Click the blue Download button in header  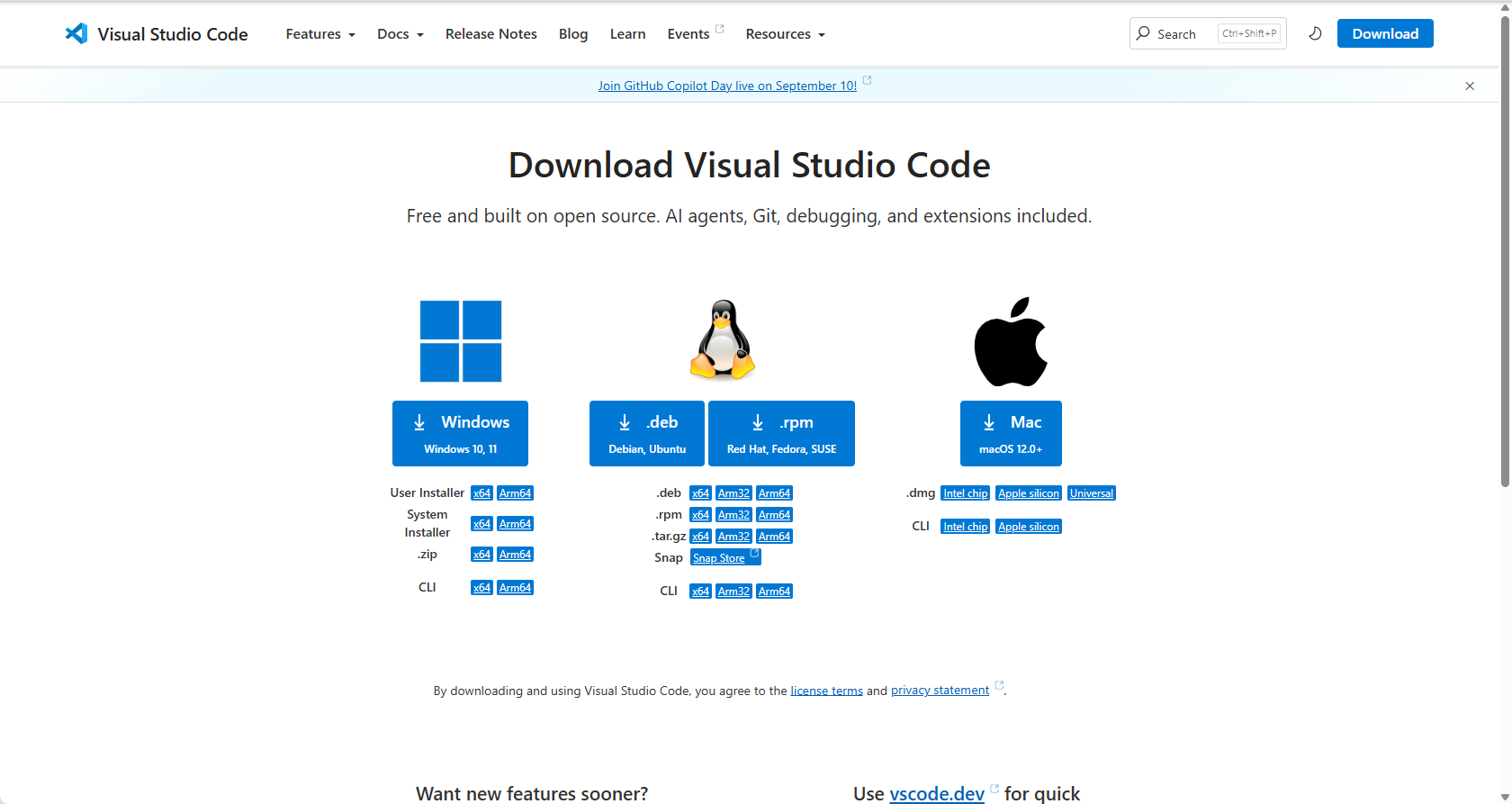click(1385, 33)
